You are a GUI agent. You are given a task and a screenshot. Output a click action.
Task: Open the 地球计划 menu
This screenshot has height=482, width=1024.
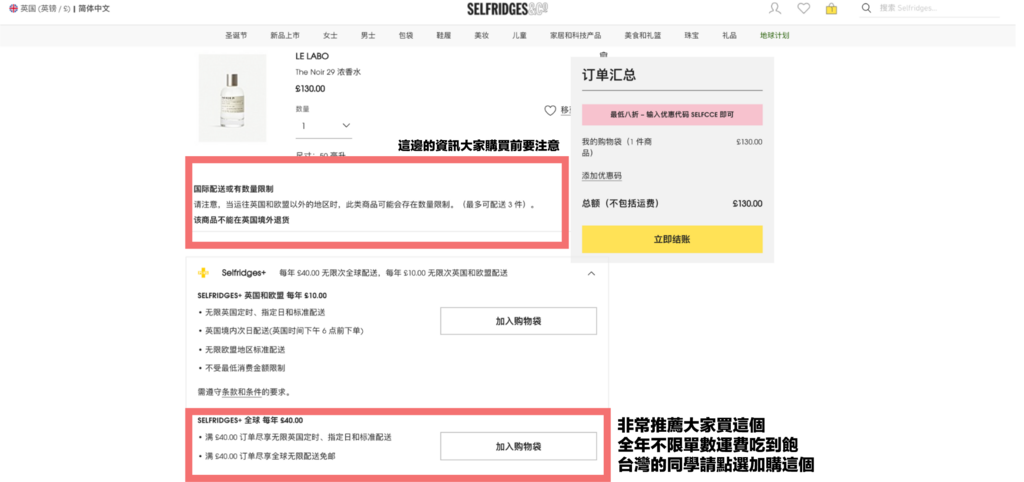pos(775,36)
